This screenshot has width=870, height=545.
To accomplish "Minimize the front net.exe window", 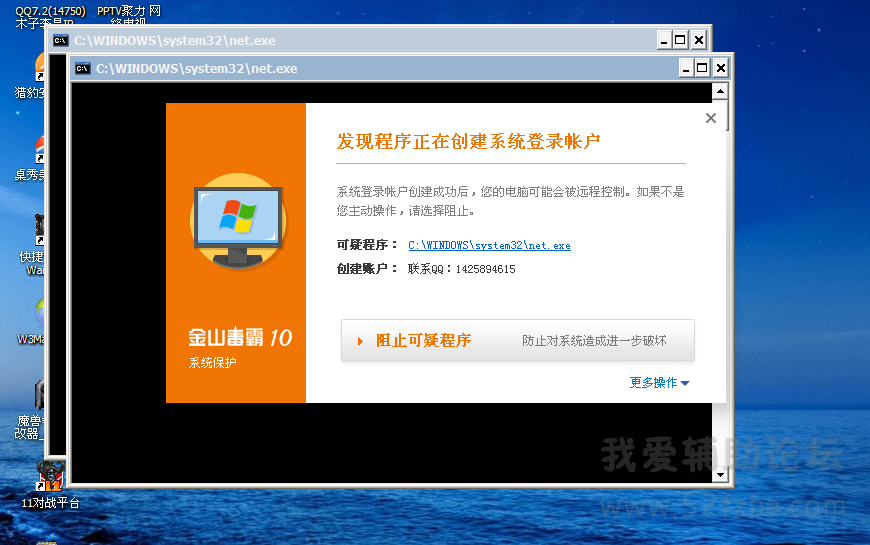I will click(686, 68).
